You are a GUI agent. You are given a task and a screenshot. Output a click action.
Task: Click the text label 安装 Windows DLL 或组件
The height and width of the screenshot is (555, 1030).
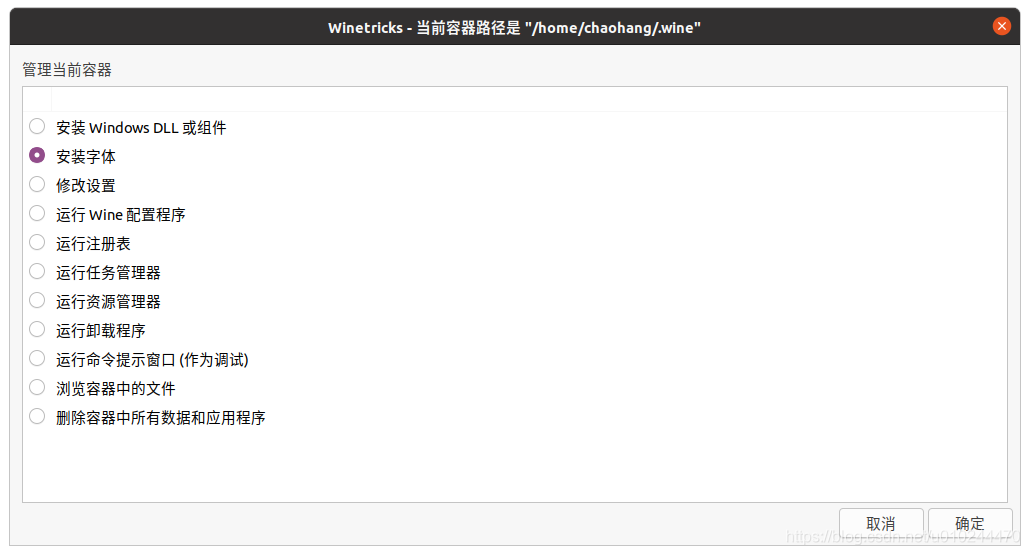pos(141,127)
